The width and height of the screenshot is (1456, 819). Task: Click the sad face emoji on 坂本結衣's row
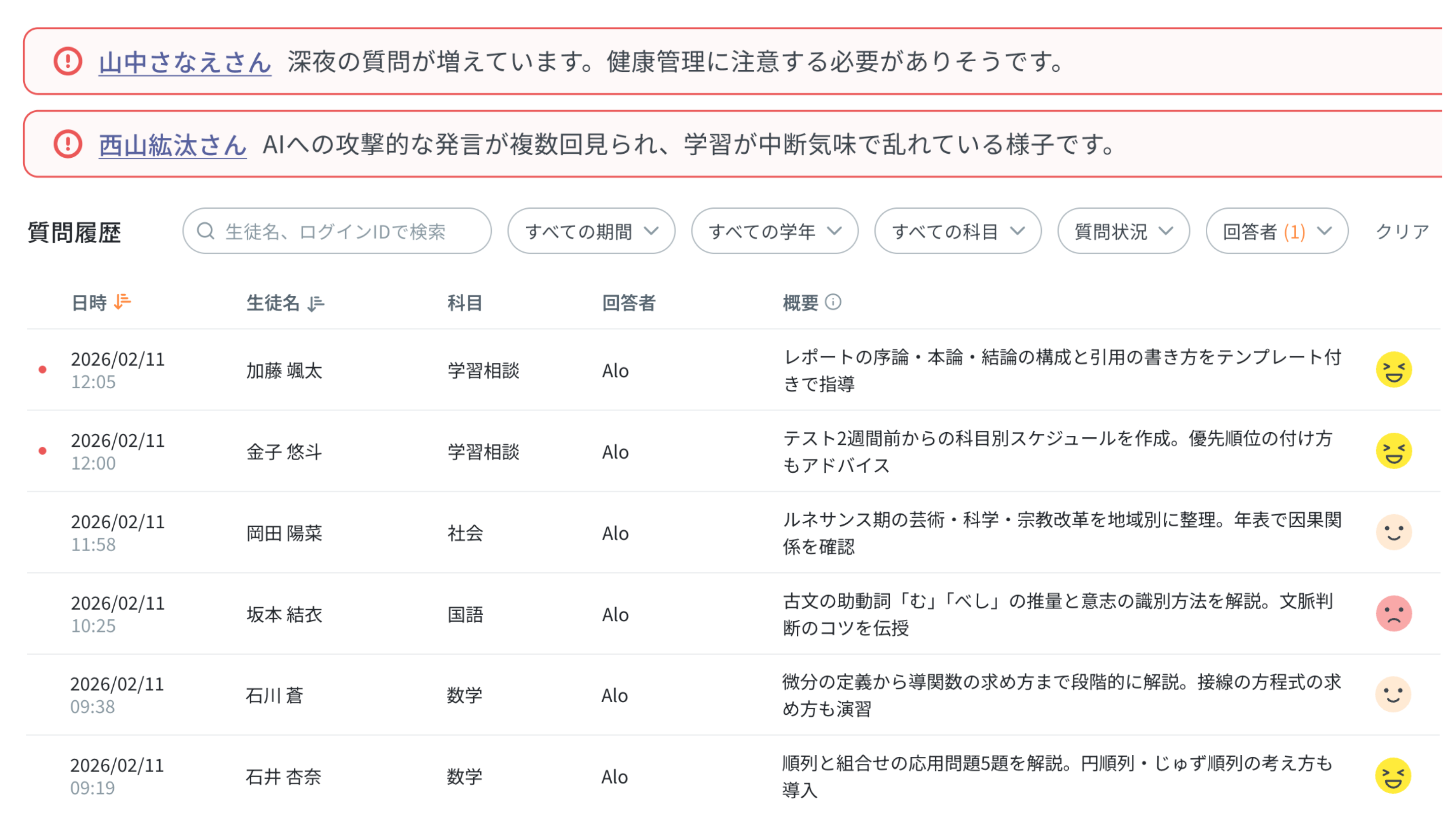[1394, 613]
